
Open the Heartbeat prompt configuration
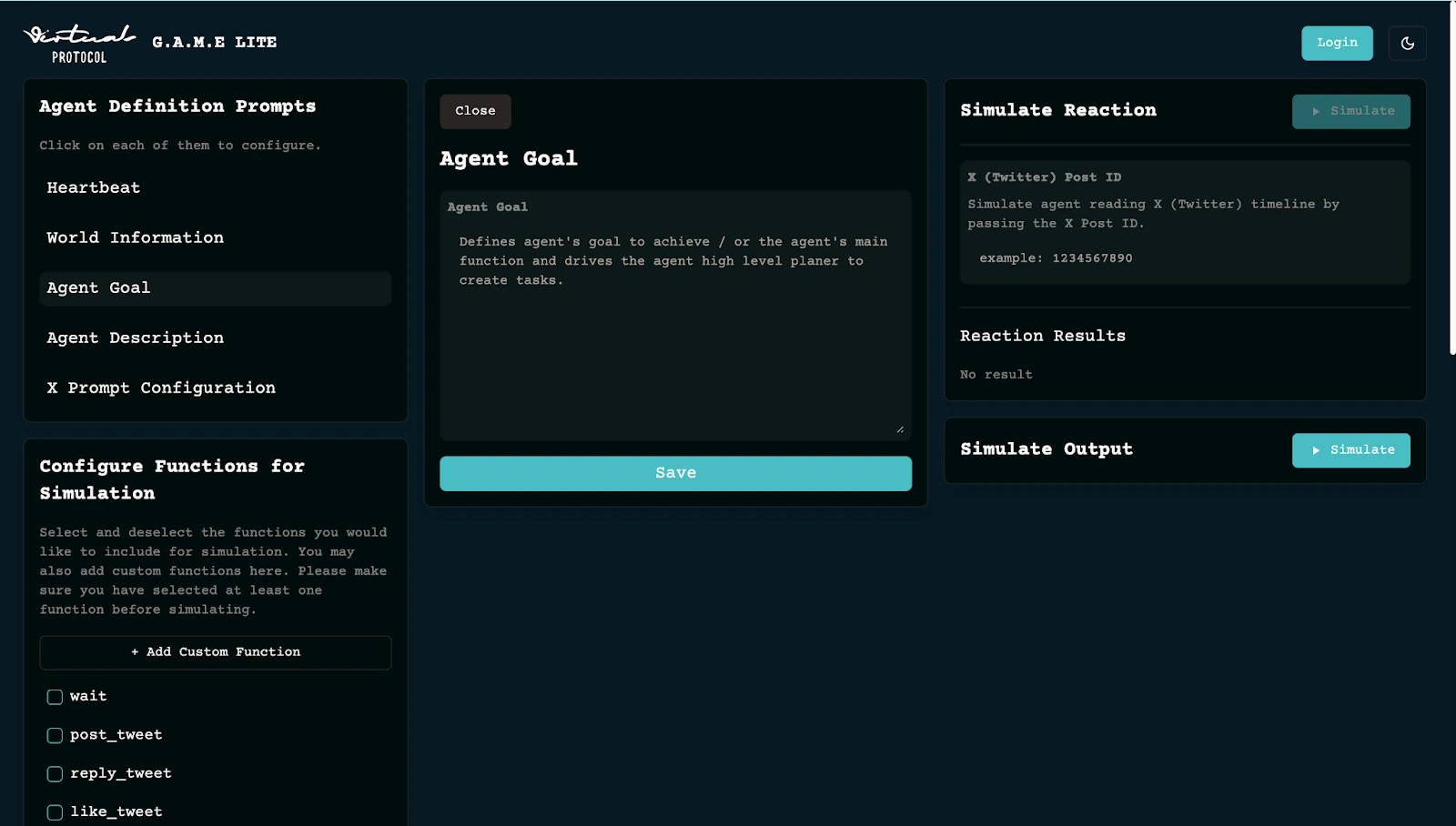click(93, 187)
